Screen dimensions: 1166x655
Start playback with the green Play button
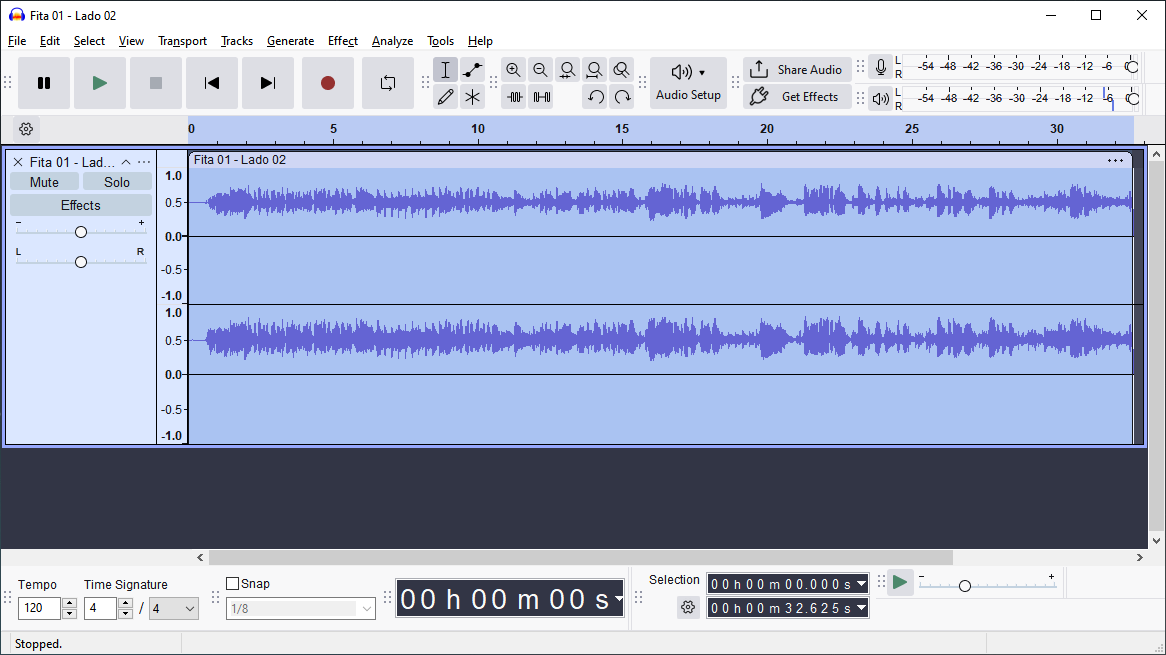click(100, 83)
